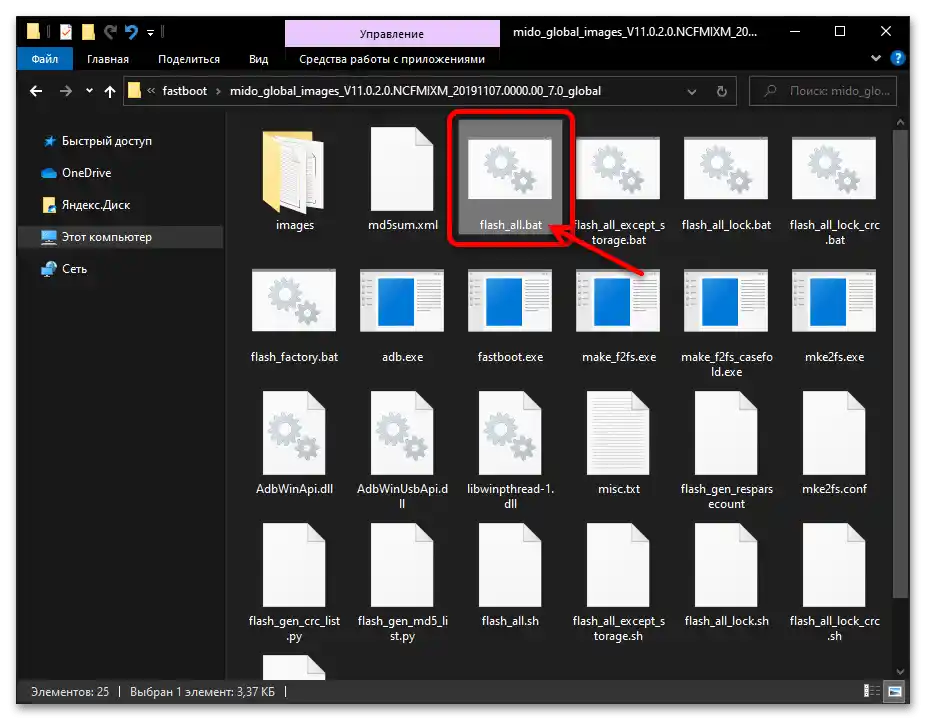This screenshot has height=720, width=926.
Task: Select the flash_factory.bat file
Action: click(294, 315)
